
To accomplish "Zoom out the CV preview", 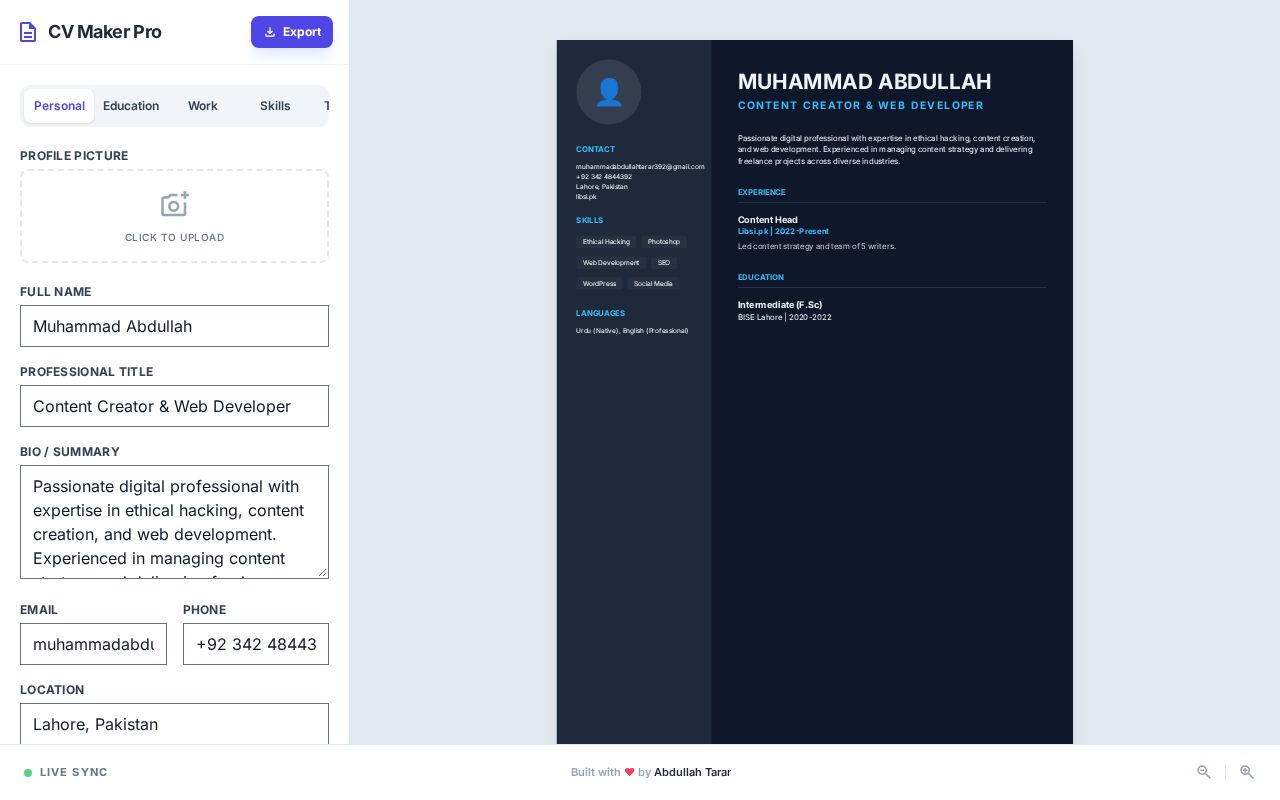I will pyautogui.click(x=1204, y=772).
